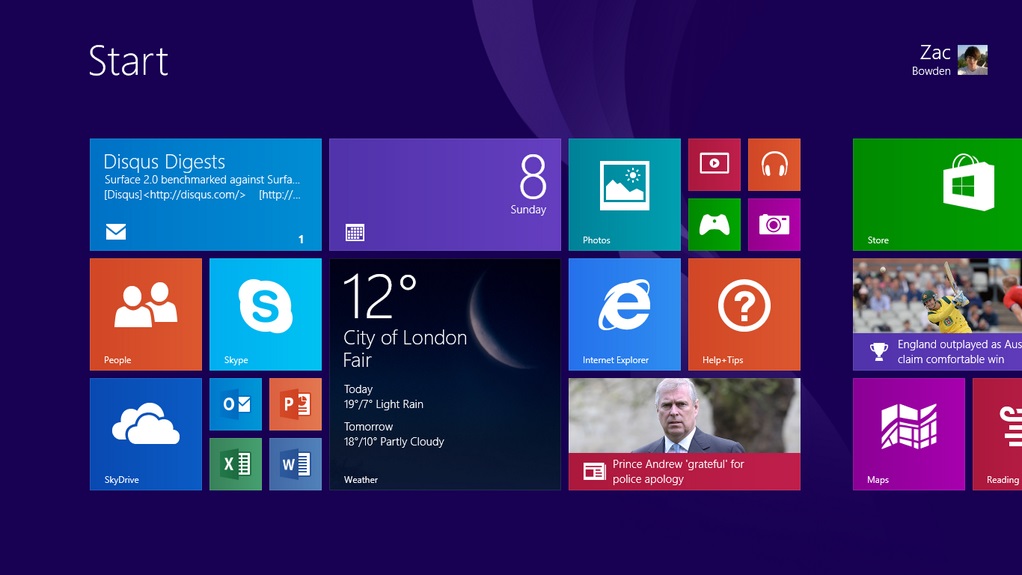Launch the Word small tile
The width and height of the screenshot is (1022, 575).
point(295,464)
